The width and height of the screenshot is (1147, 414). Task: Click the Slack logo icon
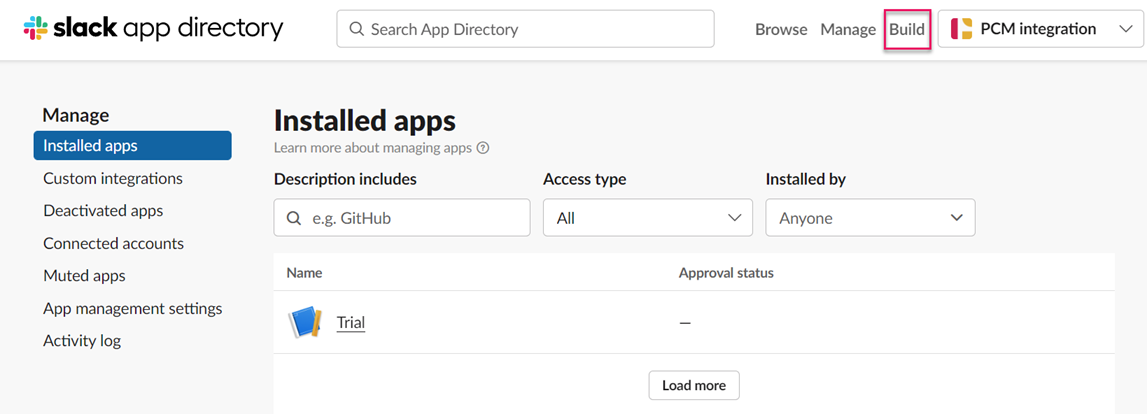point(36,29)
